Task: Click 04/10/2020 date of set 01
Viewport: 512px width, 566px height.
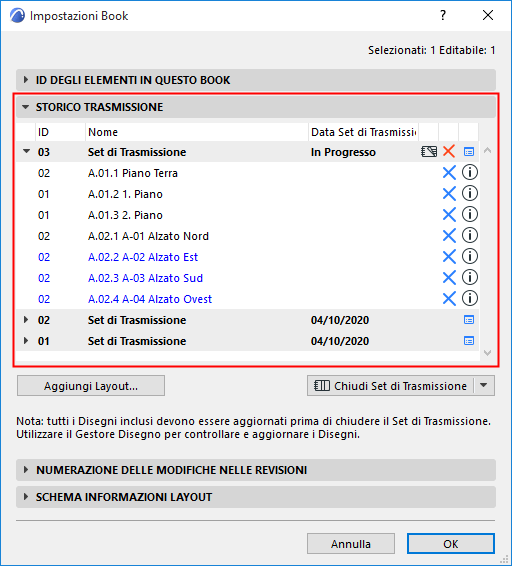Action: pos(340,341)
